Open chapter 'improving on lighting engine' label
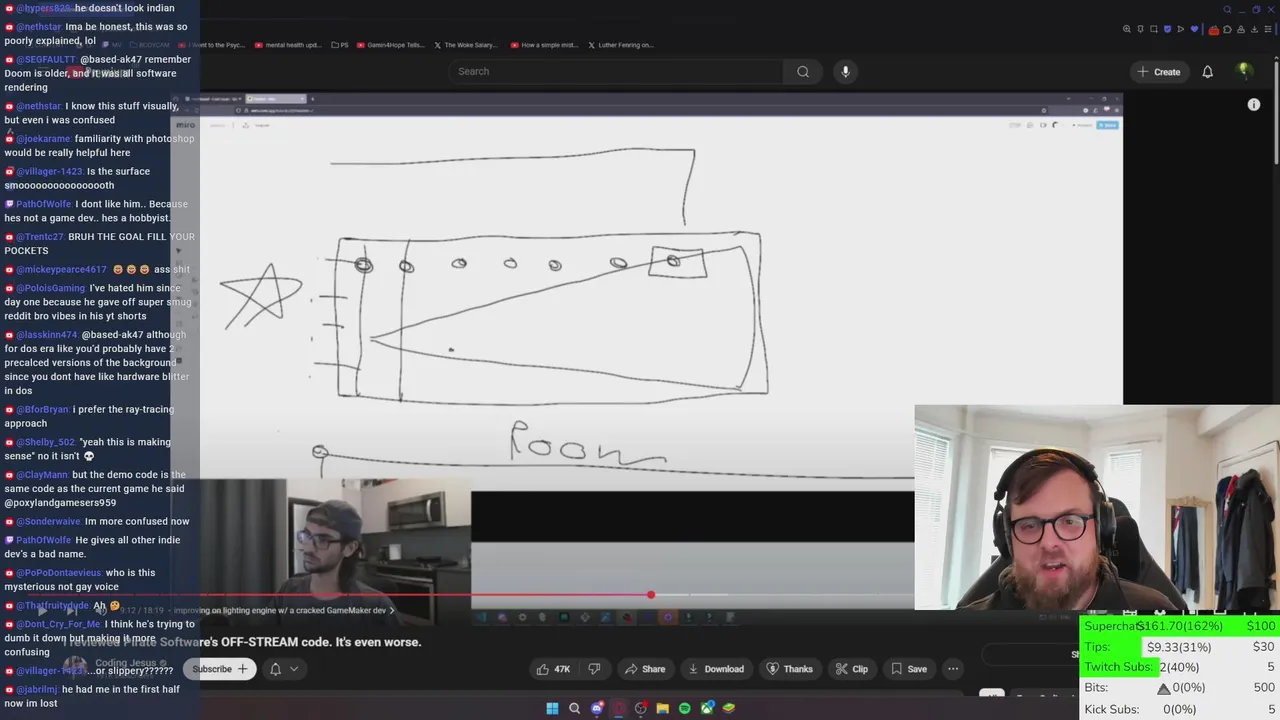This screenshot has height=720, width=1280. (284, 610)
